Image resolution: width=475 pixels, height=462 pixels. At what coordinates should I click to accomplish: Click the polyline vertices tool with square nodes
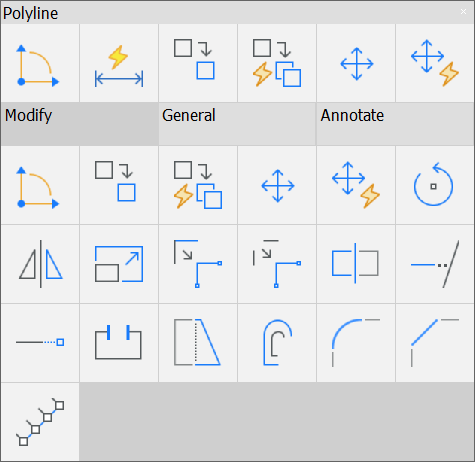pyautogui.click(x=40, y=422)
